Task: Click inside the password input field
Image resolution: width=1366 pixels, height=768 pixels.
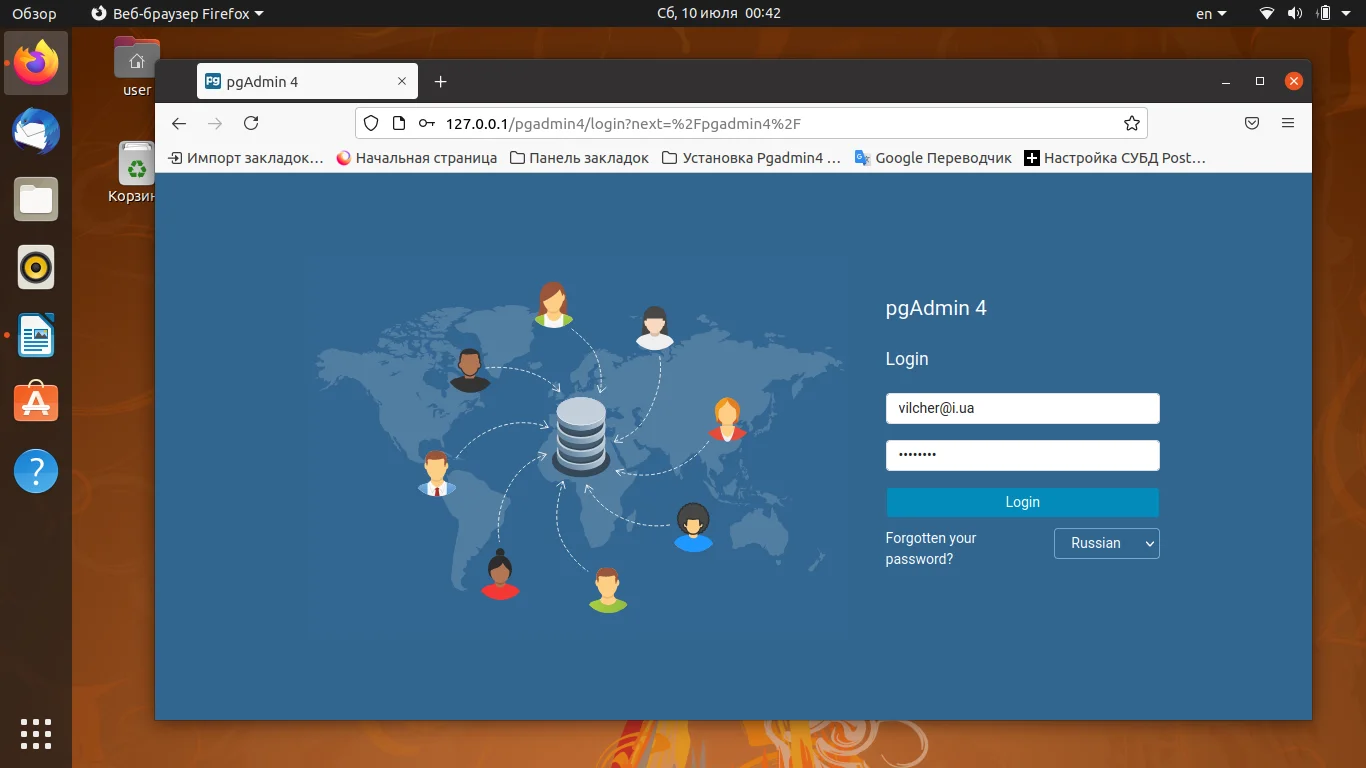Action: click(1022, 455)
